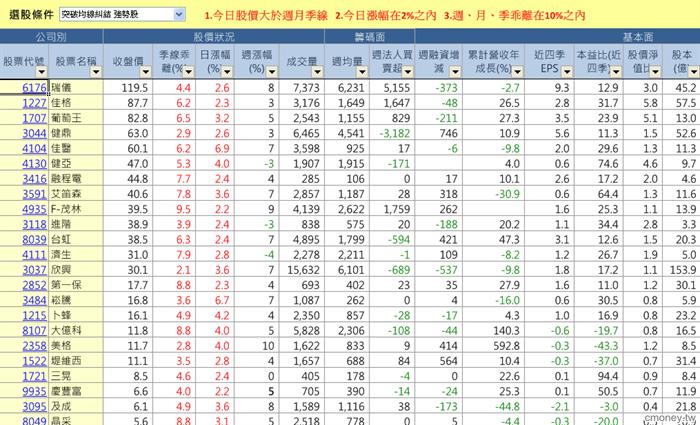This screenshot has height=425, width=700.
Task: Open the 股票代號 column filter arrow
Action: coord(42,72)
